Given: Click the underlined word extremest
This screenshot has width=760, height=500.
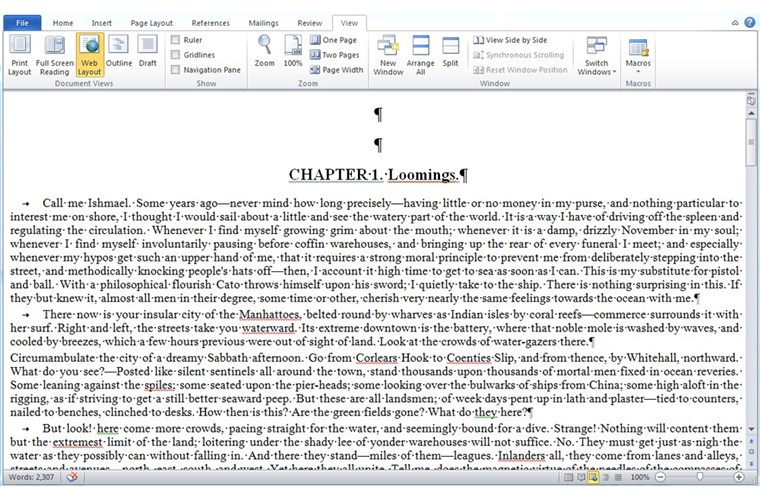Looking at the screenshot, I should 77,442.
